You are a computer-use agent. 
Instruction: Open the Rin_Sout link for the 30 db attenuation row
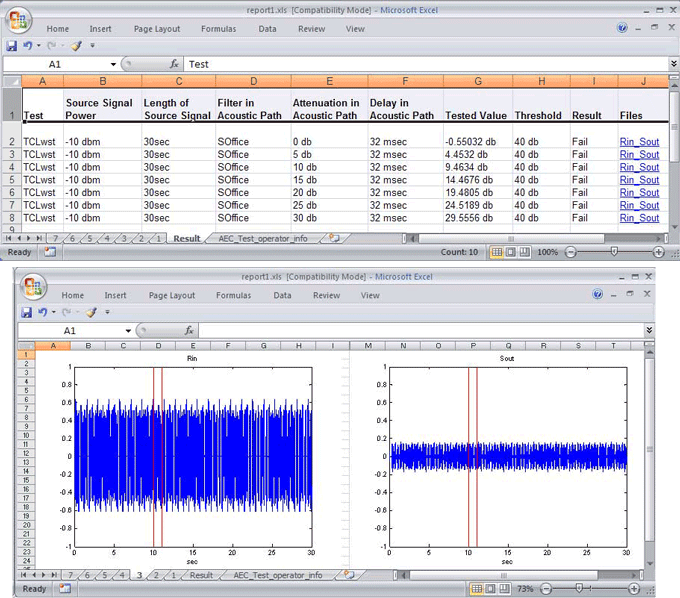[639, 218]
